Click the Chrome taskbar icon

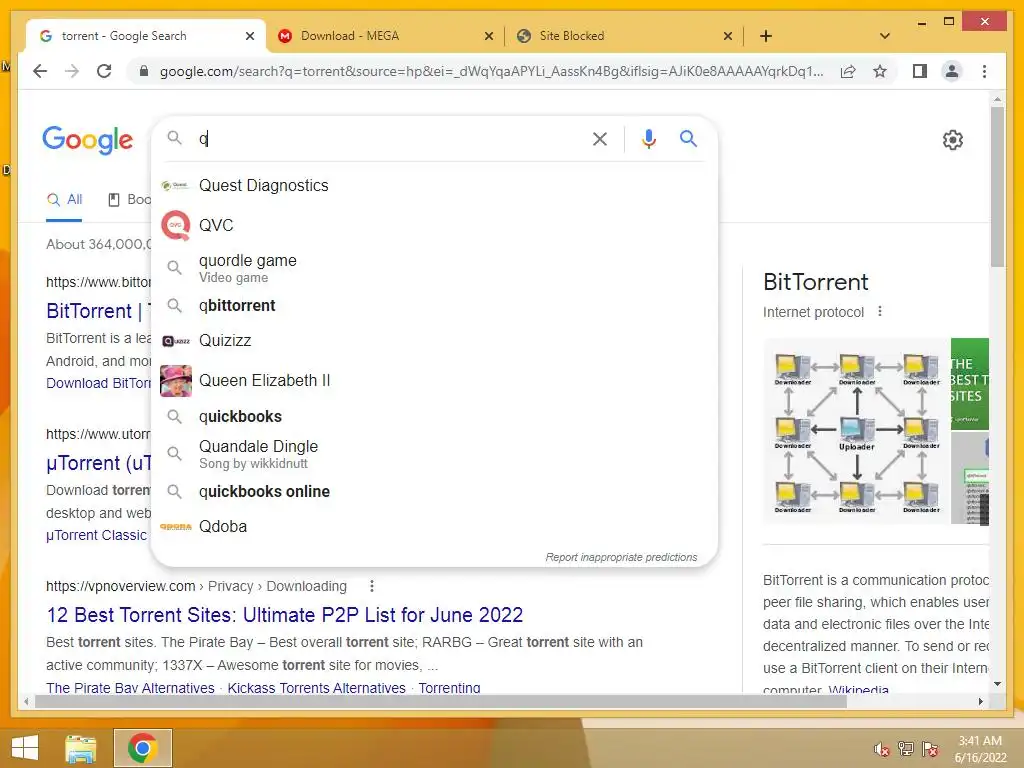(x=142, y=748)
